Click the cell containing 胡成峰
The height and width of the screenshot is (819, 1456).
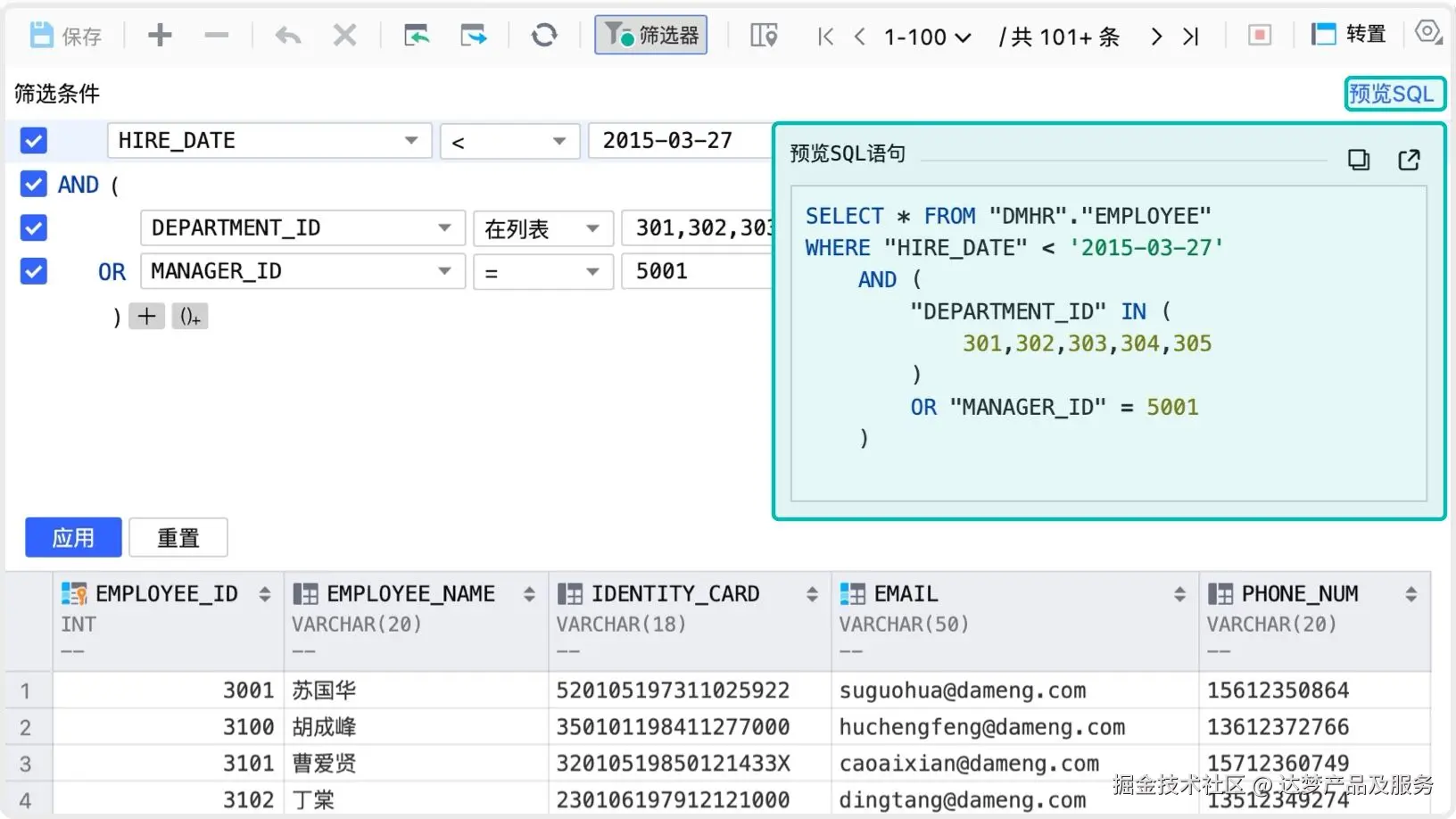point(416,727)
